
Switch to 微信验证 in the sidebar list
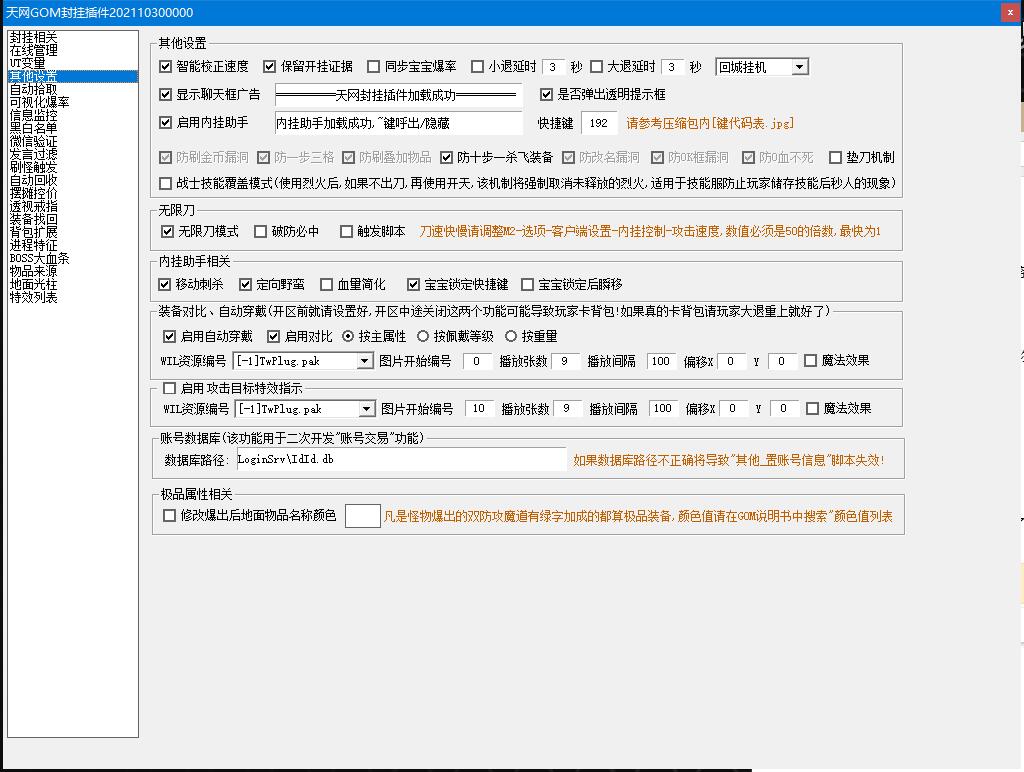[33, 141]
